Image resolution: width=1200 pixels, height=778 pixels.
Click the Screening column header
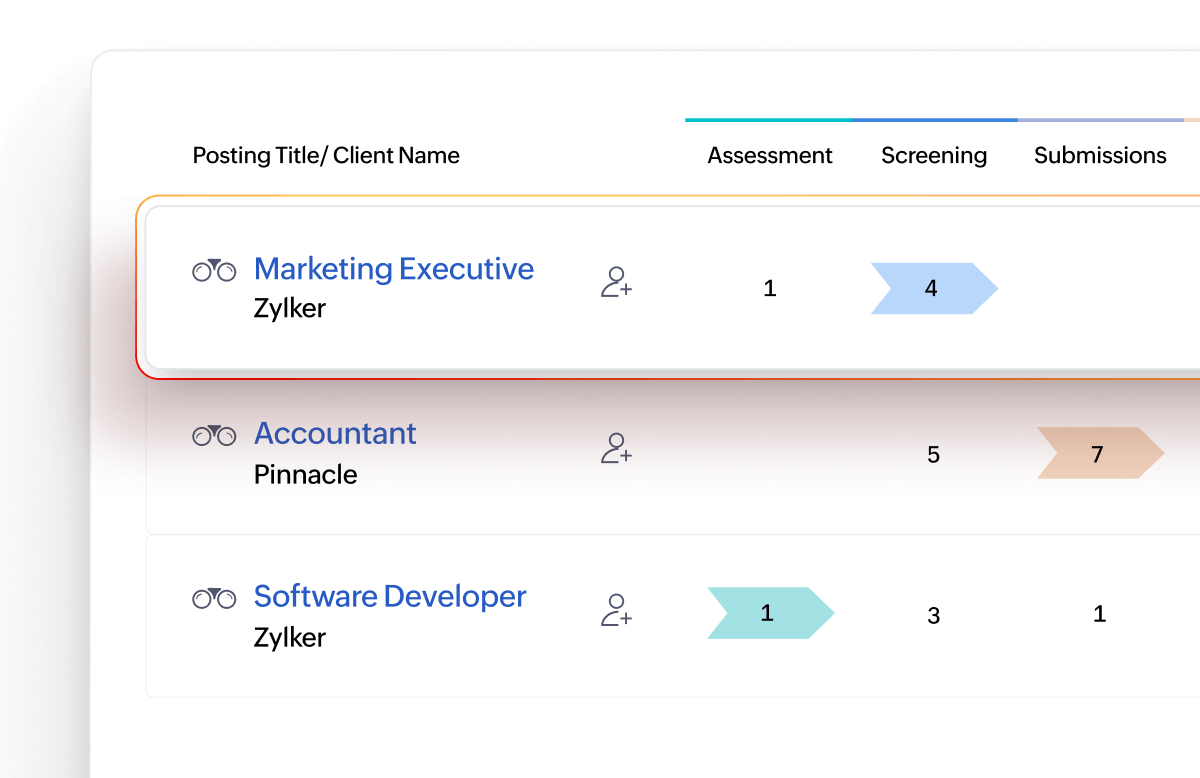933,155
